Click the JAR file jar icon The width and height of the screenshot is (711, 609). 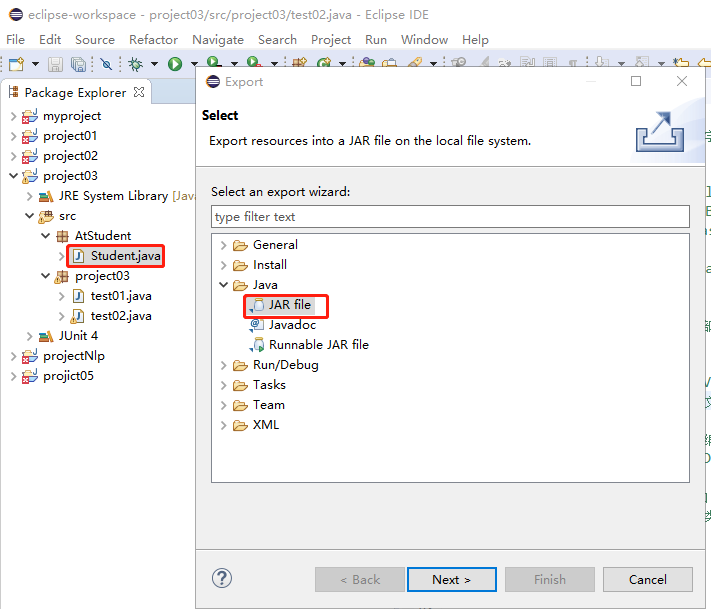tap(257, 305)
